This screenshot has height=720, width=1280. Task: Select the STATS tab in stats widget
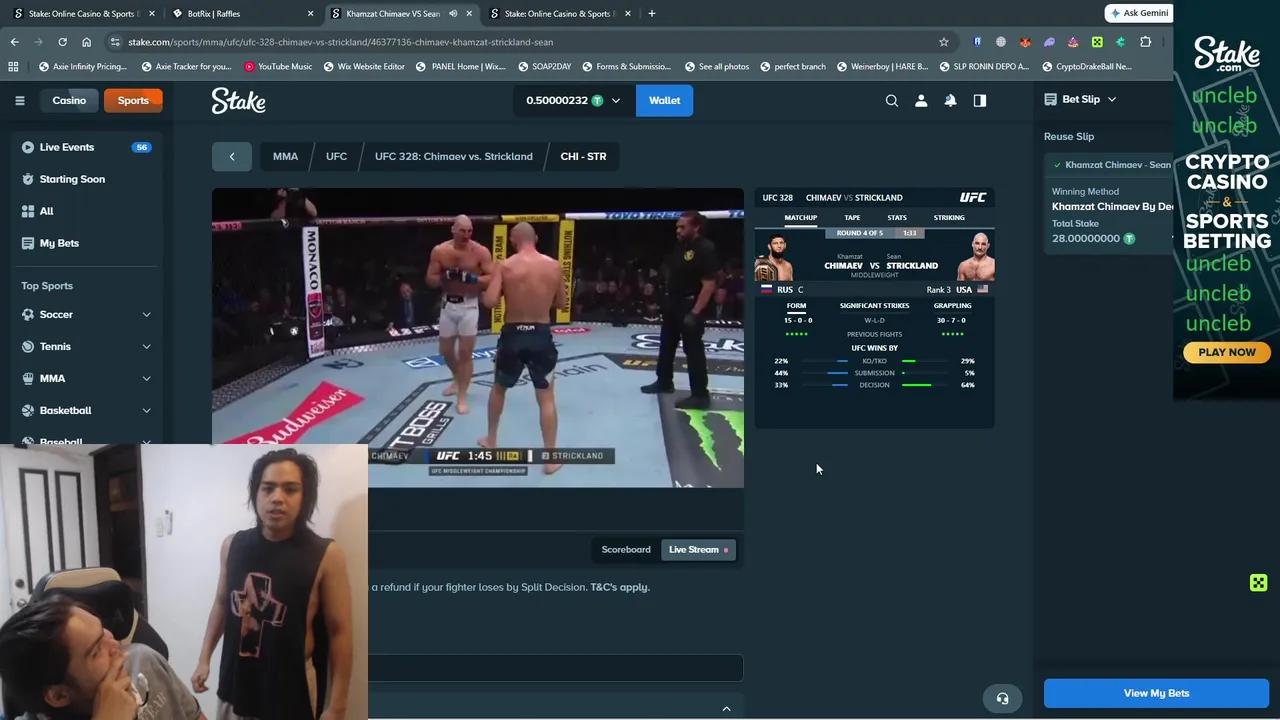[x=897, y=217]
